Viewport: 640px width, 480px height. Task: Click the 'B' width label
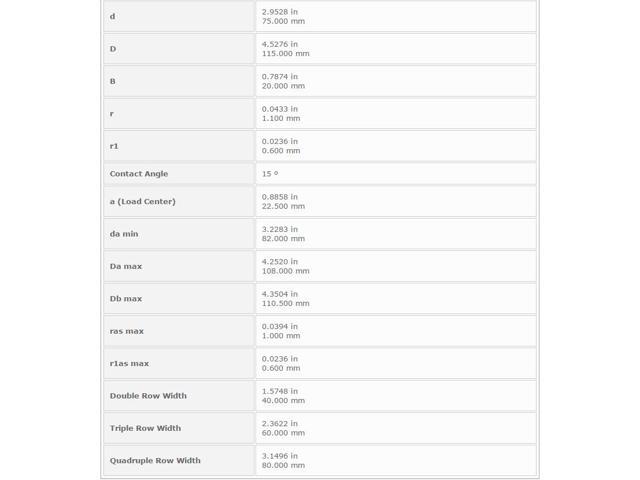click(113, 81)
